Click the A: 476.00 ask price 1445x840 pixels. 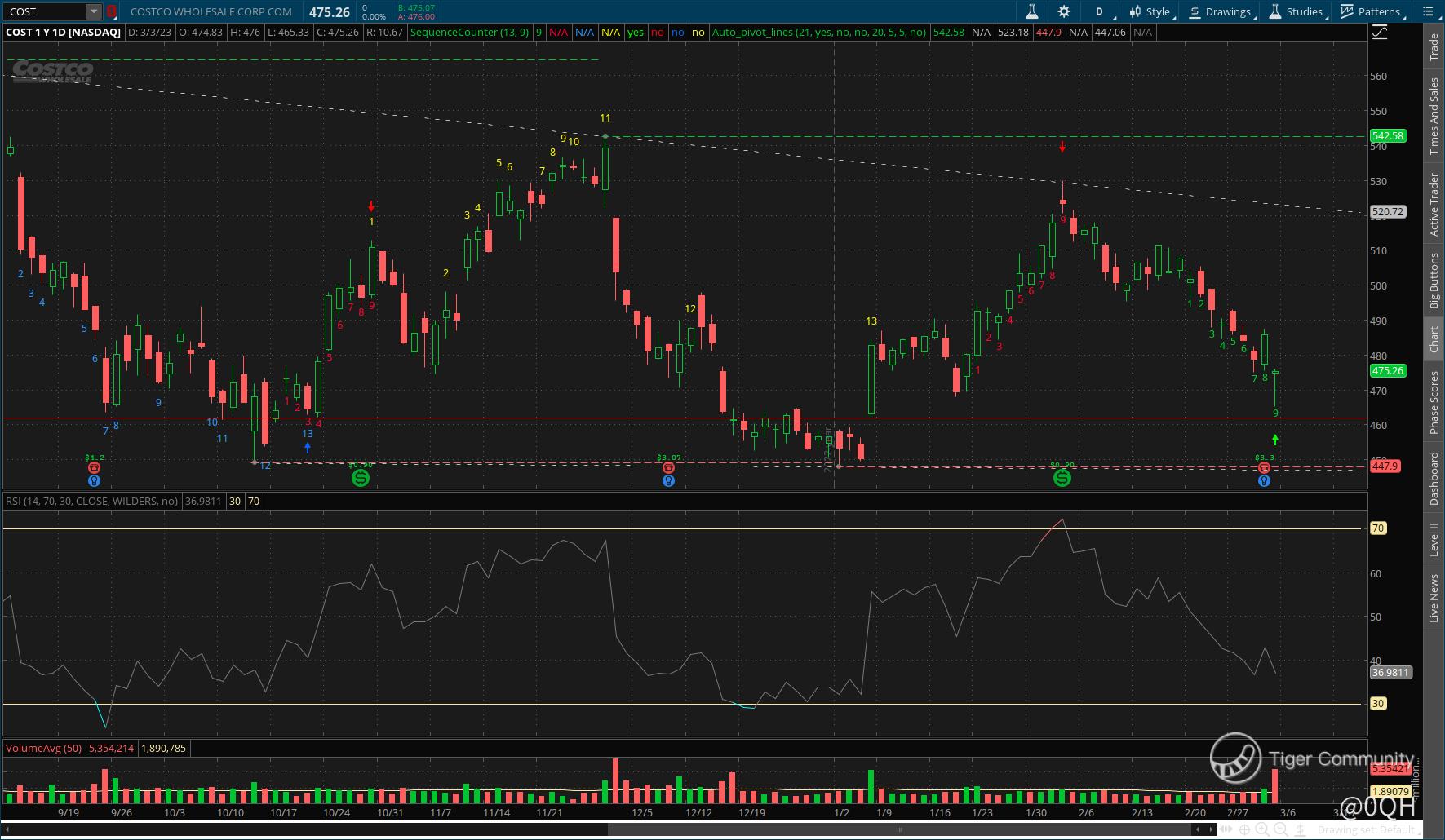(x=416, y=16)
